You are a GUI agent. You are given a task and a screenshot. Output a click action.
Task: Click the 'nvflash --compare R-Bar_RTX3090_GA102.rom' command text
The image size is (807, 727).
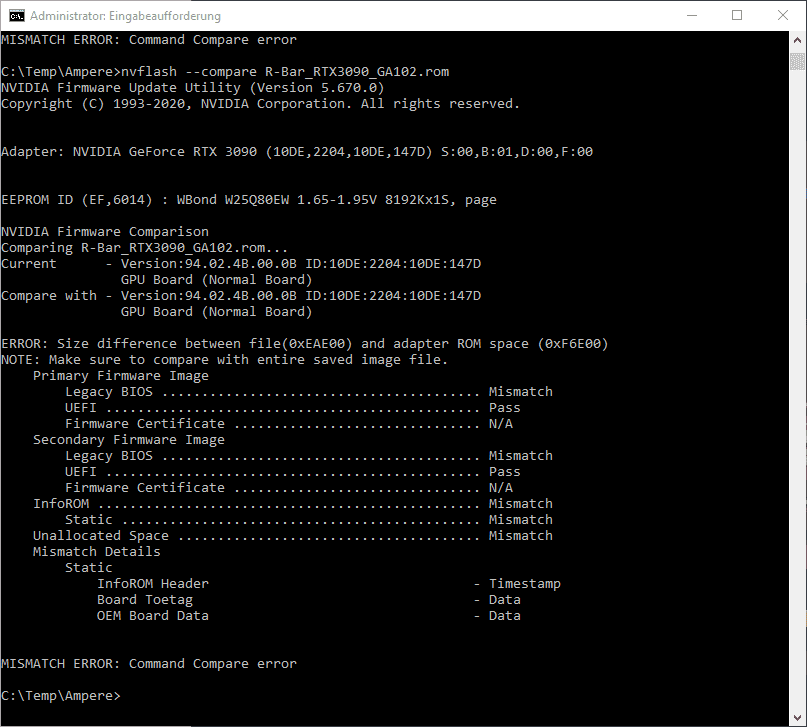coord(285,72)
